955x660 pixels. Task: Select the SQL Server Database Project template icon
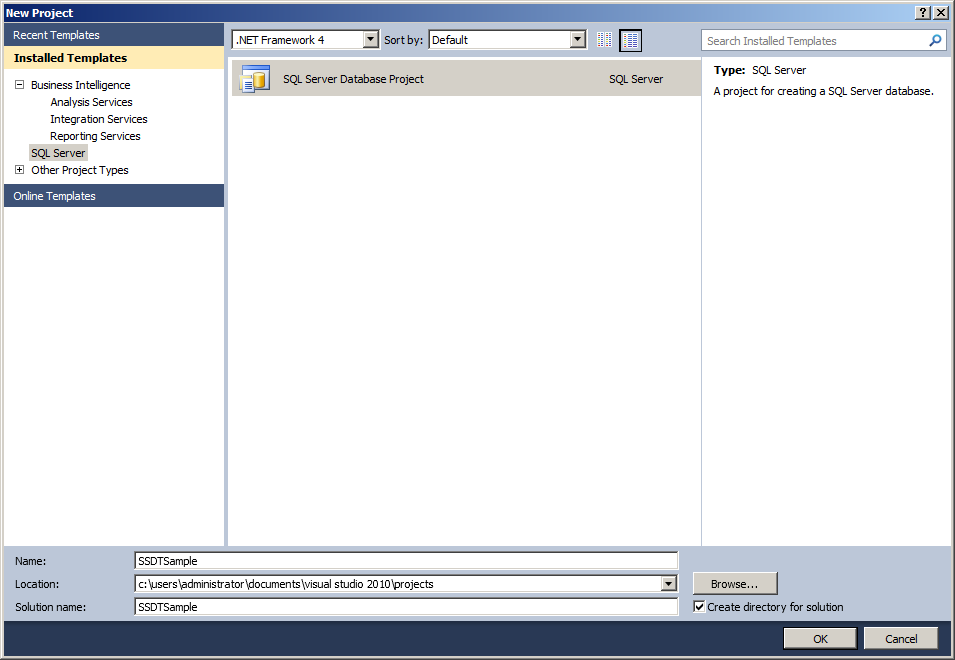coord(256,78)
